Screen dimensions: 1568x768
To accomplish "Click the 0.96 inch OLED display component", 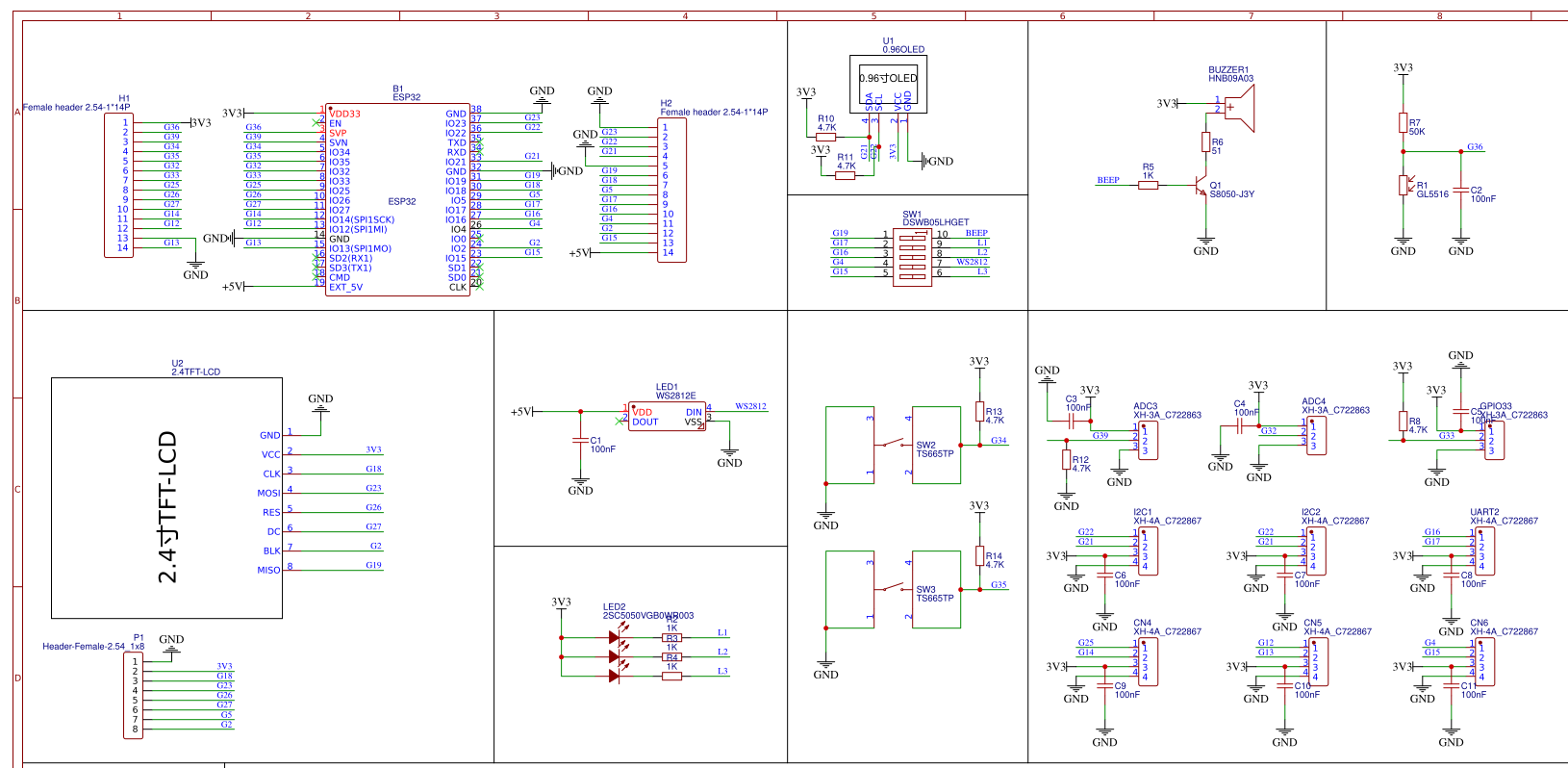I will (x=888, y=81).
